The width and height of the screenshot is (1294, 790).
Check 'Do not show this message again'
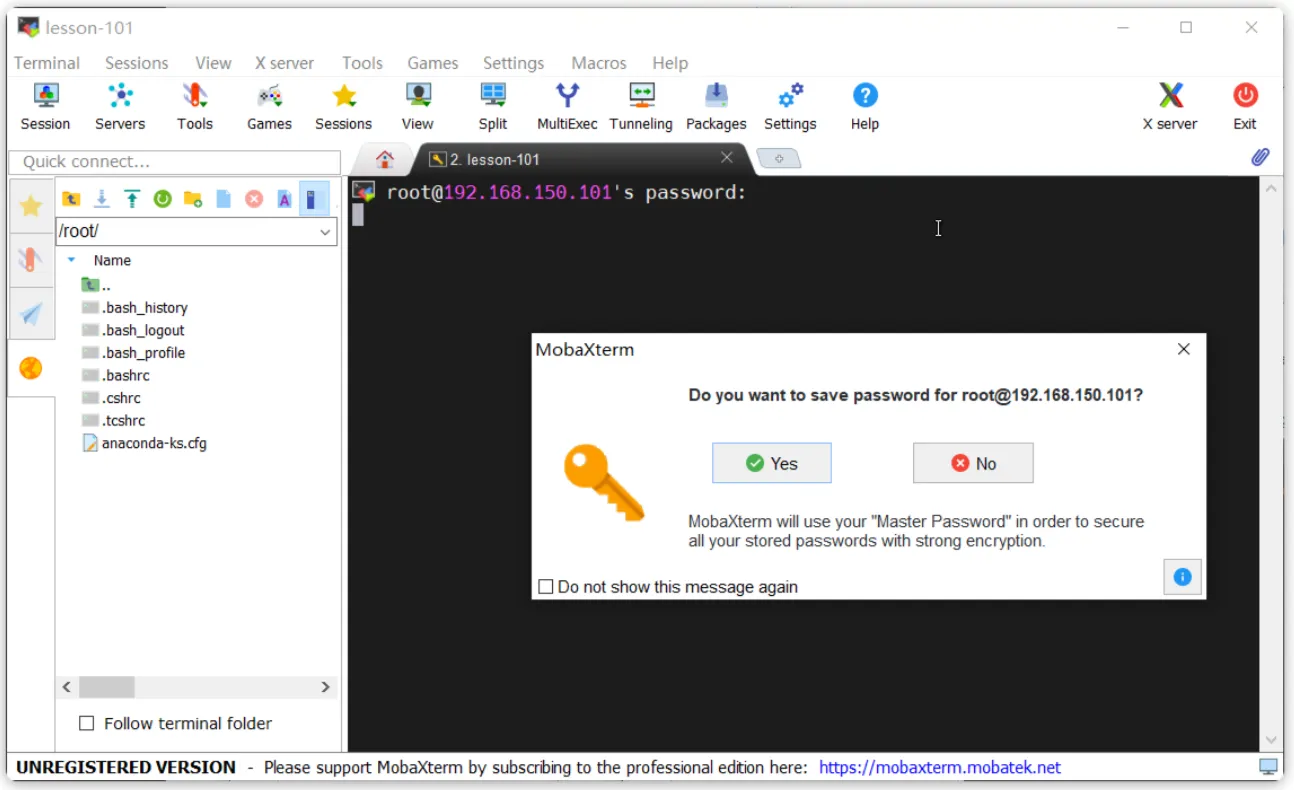545,587
